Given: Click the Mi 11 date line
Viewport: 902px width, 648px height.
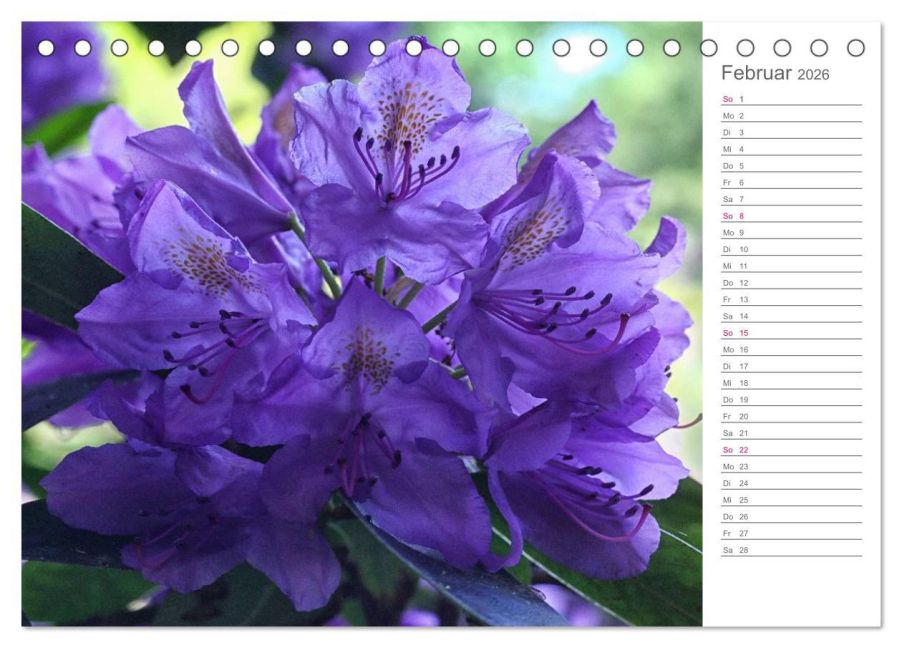Looking at the screenshot, I should (792, 266).
